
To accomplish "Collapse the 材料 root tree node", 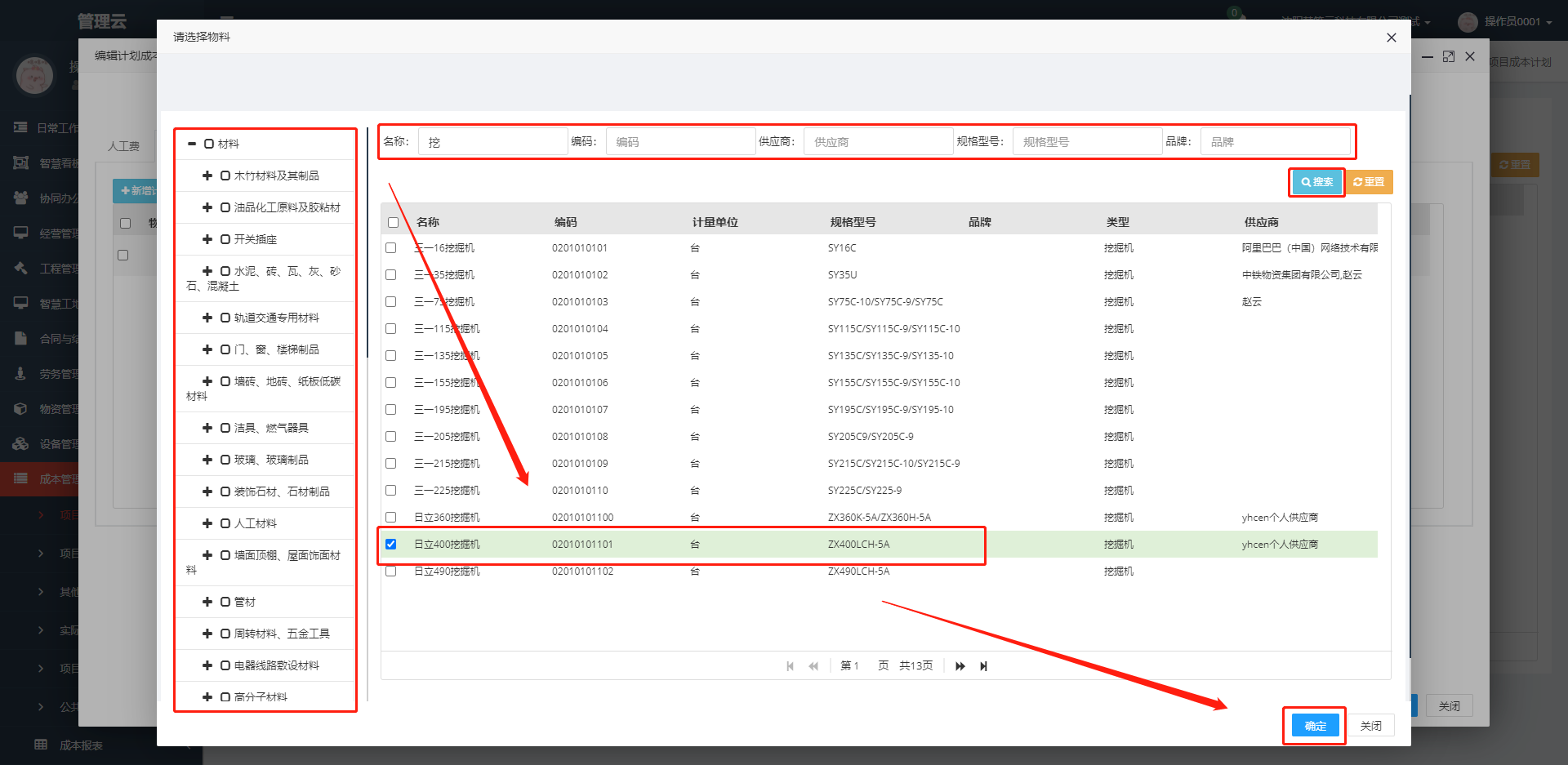I will (192, 144).
